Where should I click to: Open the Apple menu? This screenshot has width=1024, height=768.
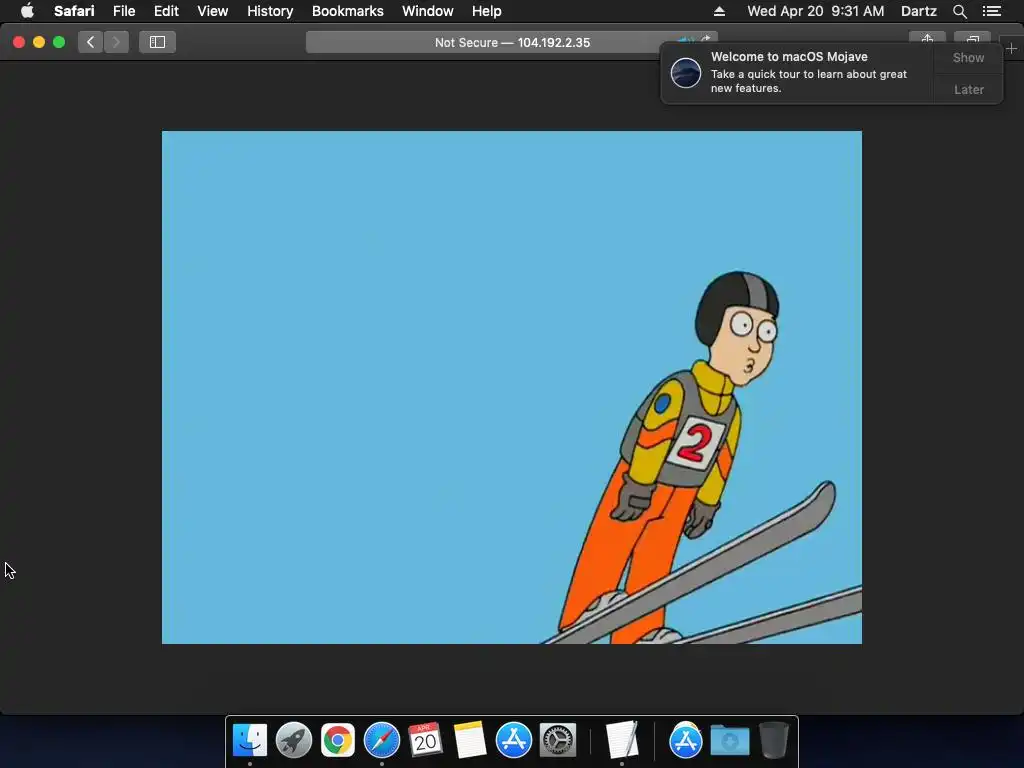27,11
